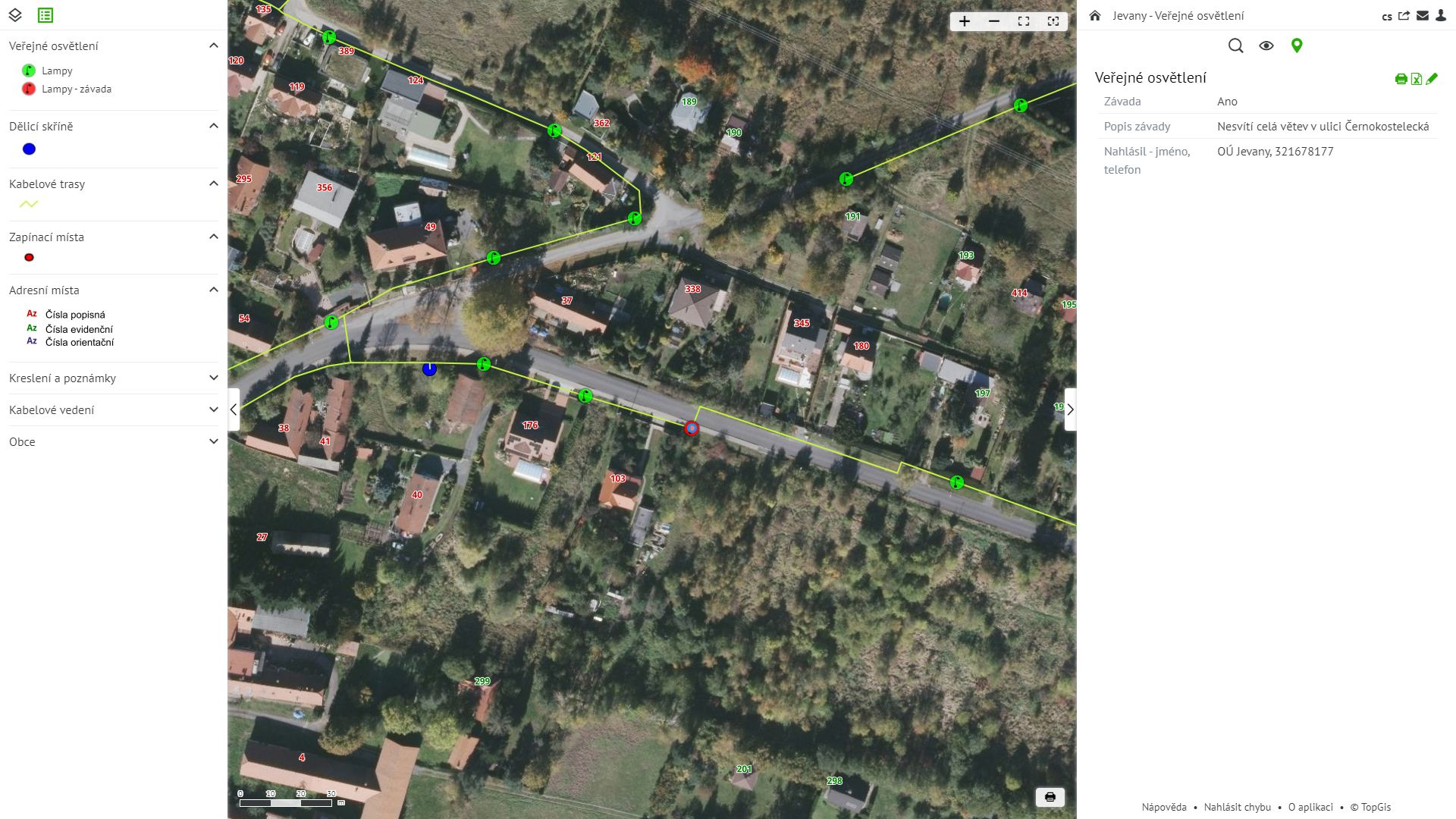
Task: Open the cs language menu
Action: point(1387,16)
